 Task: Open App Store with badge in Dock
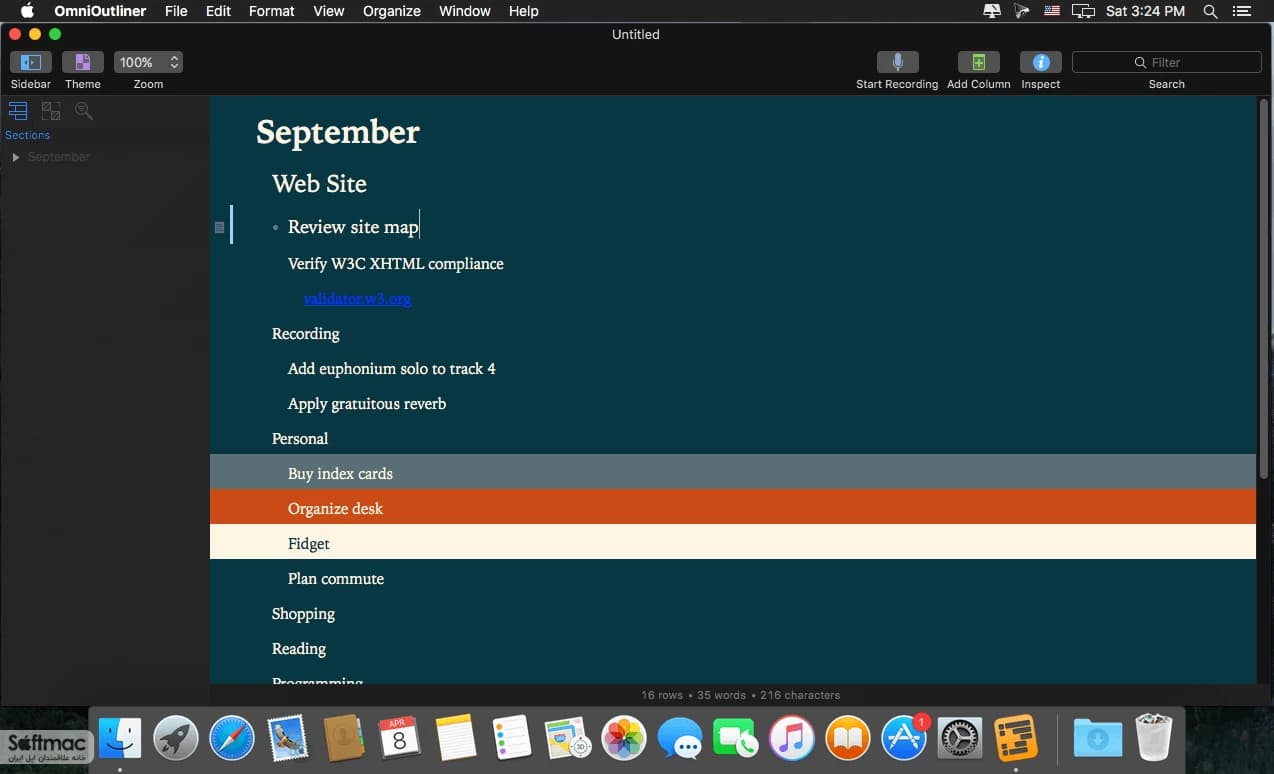(x=904, y=739)
